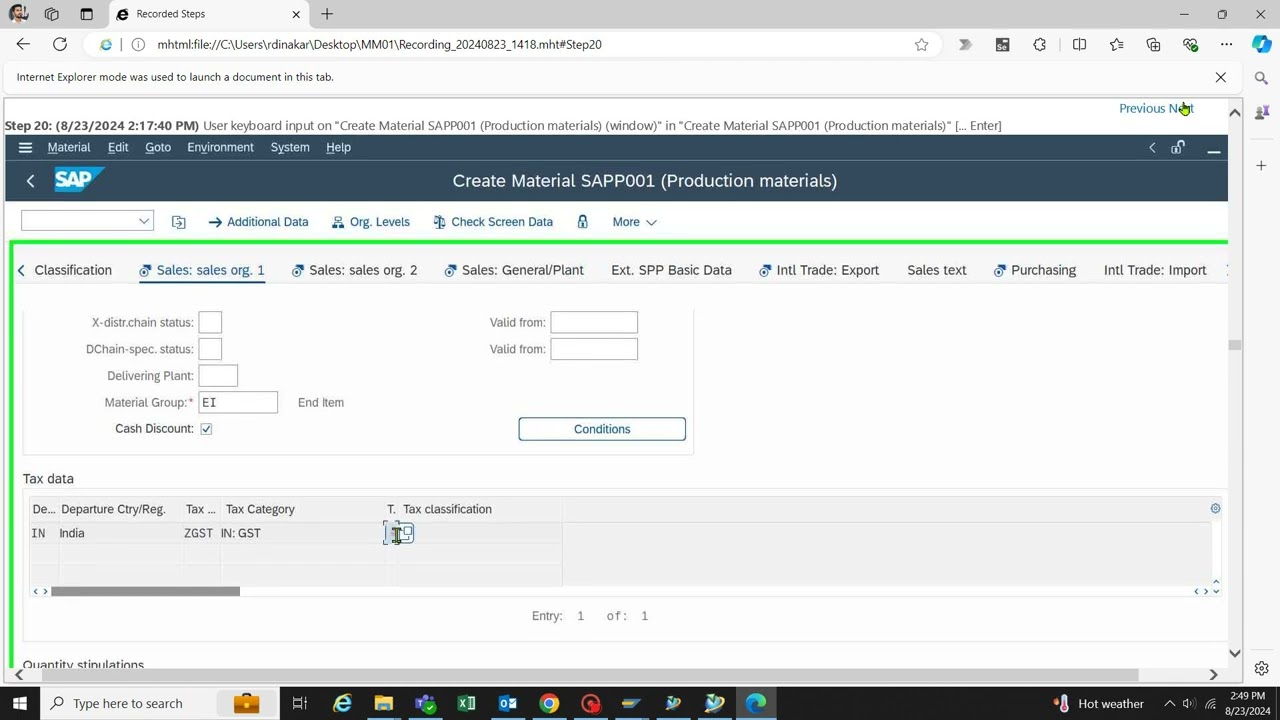Click browser refresh button
The height and width of the screenshot is (720, 1280).
(x=60, y=44)
